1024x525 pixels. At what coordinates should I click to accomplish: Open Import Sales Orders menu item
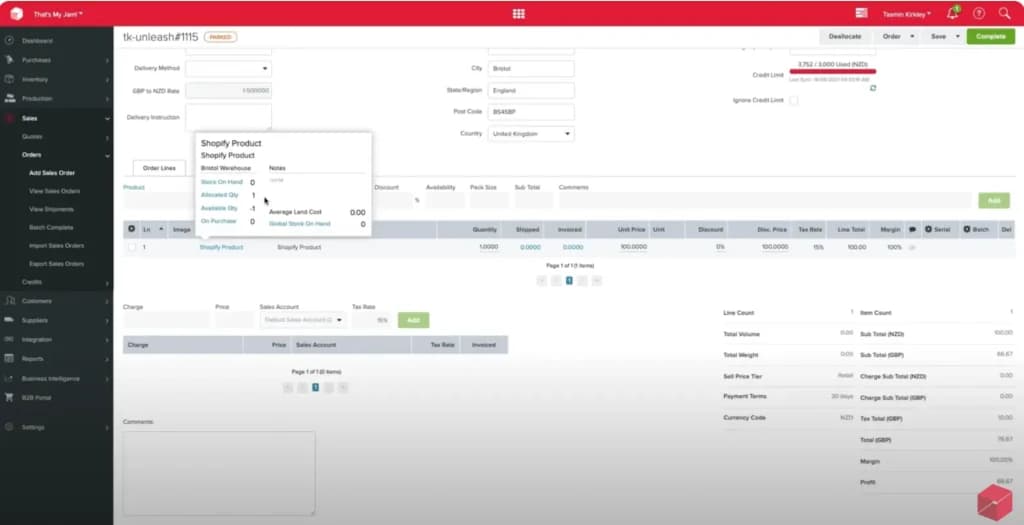(x=56, y=246)
